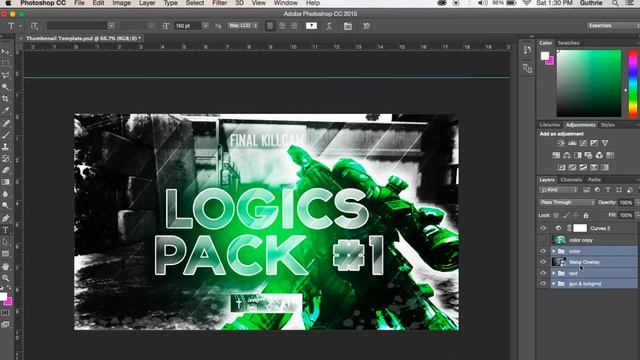Select the Move tool

(x=5, y=52)
